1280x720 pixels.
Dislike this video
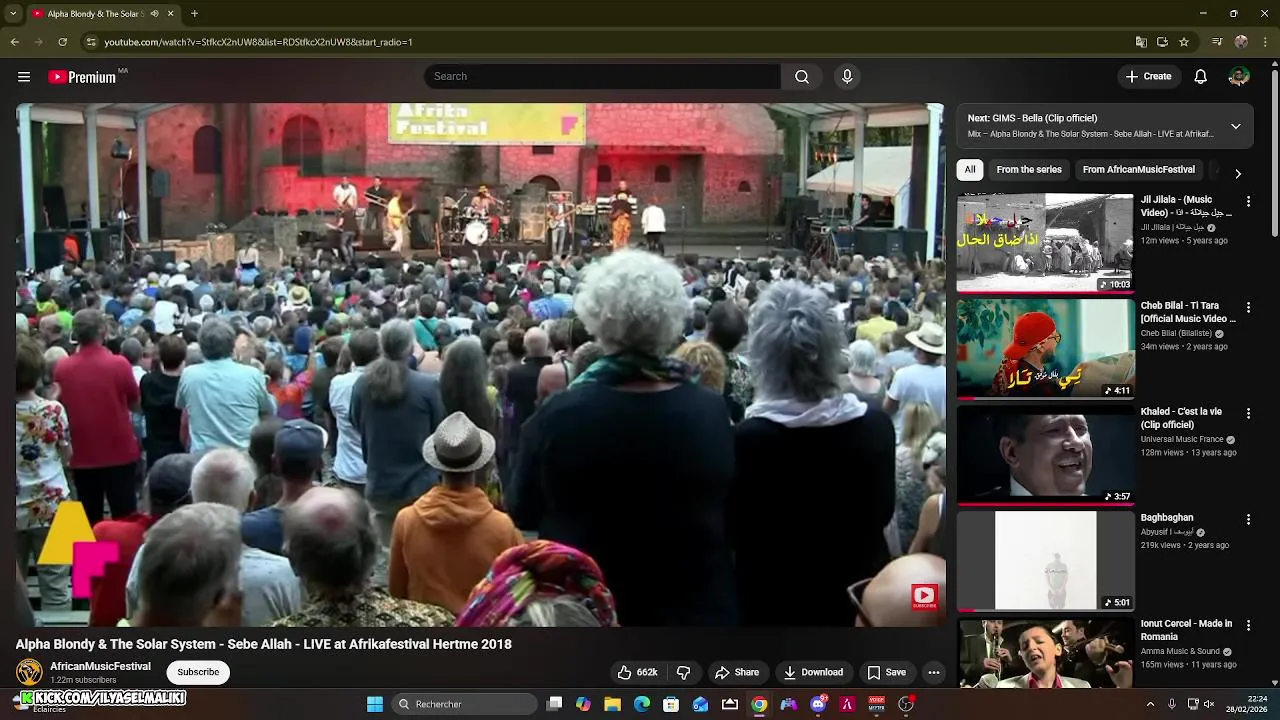684,672
